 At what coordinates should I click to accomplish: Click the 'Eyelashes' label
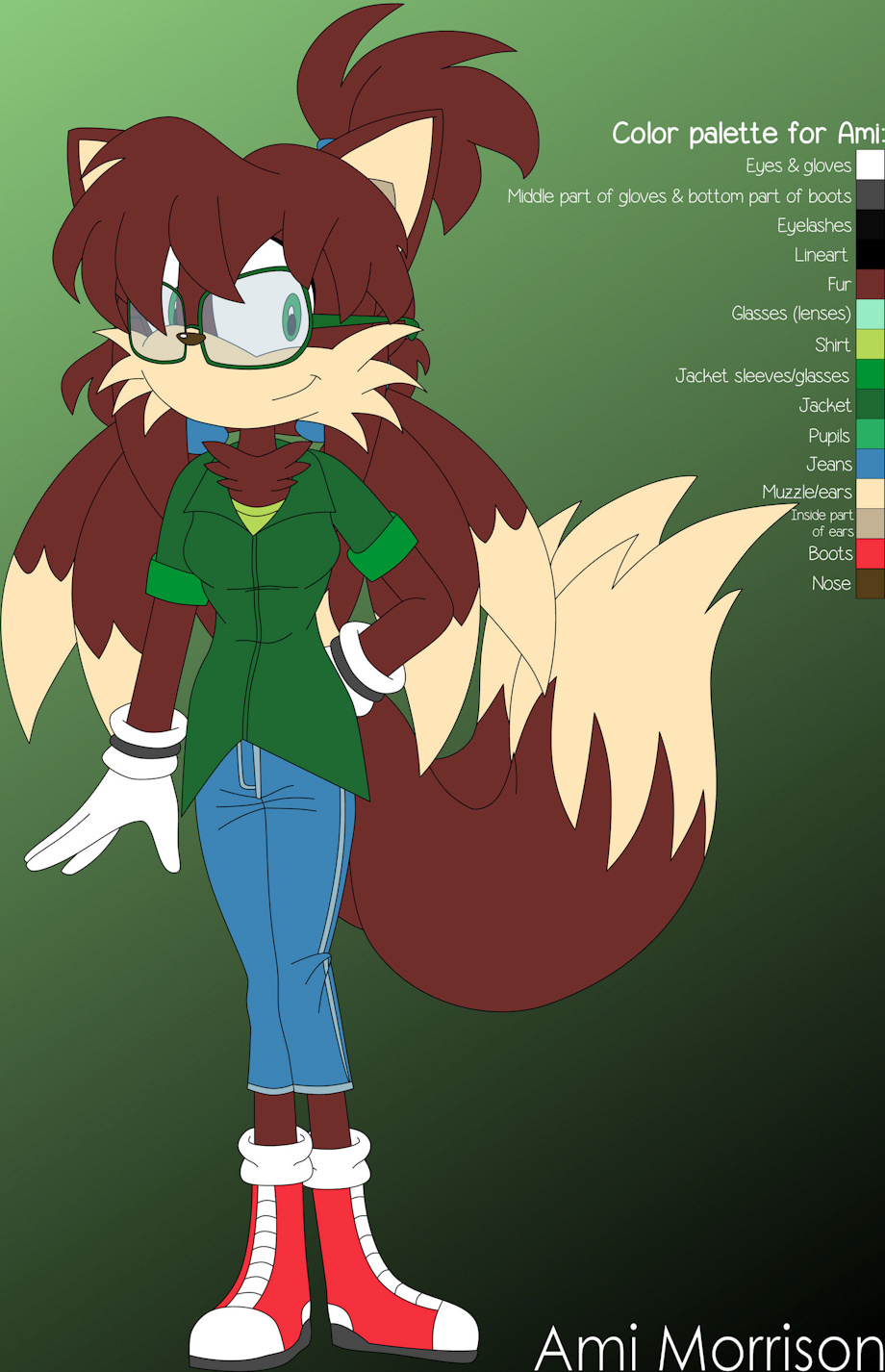coord(815,225)
